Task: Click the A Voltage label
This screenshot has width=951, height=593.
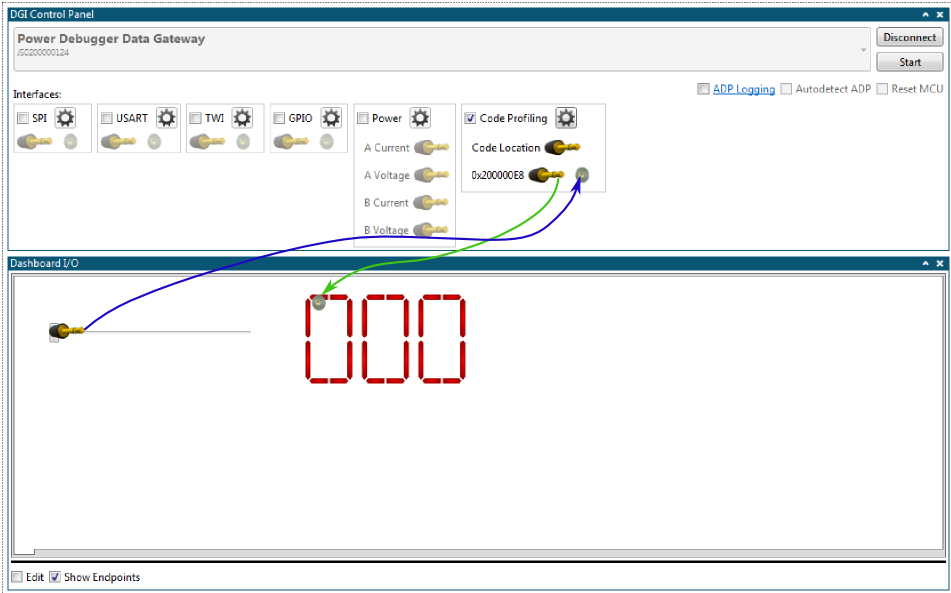Action: (x=387, y=175)
